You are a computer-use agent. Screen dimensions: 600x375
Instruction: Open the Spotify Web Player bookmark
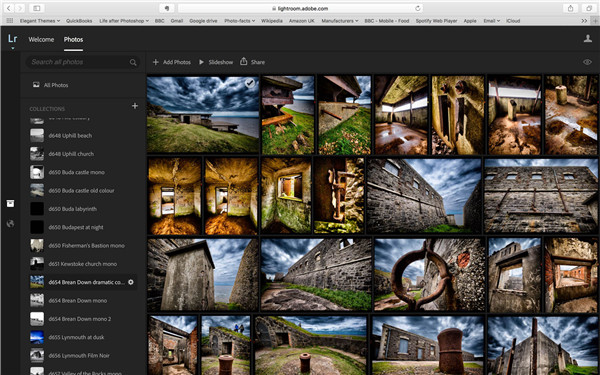click(x=436, y=21)
